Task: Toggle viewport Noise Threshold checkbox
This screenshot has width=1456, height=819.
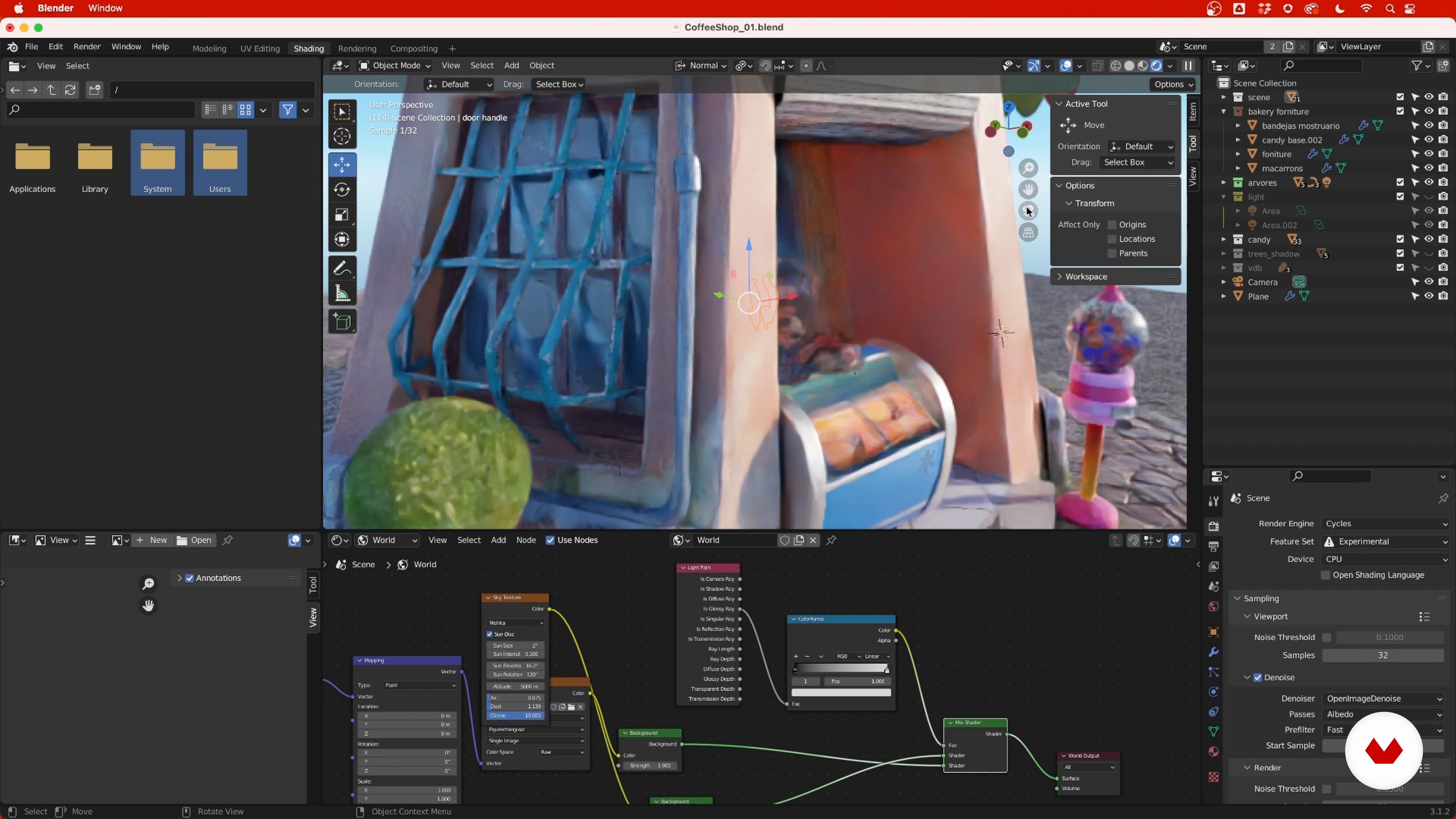Action: [x=1327, y=637]
